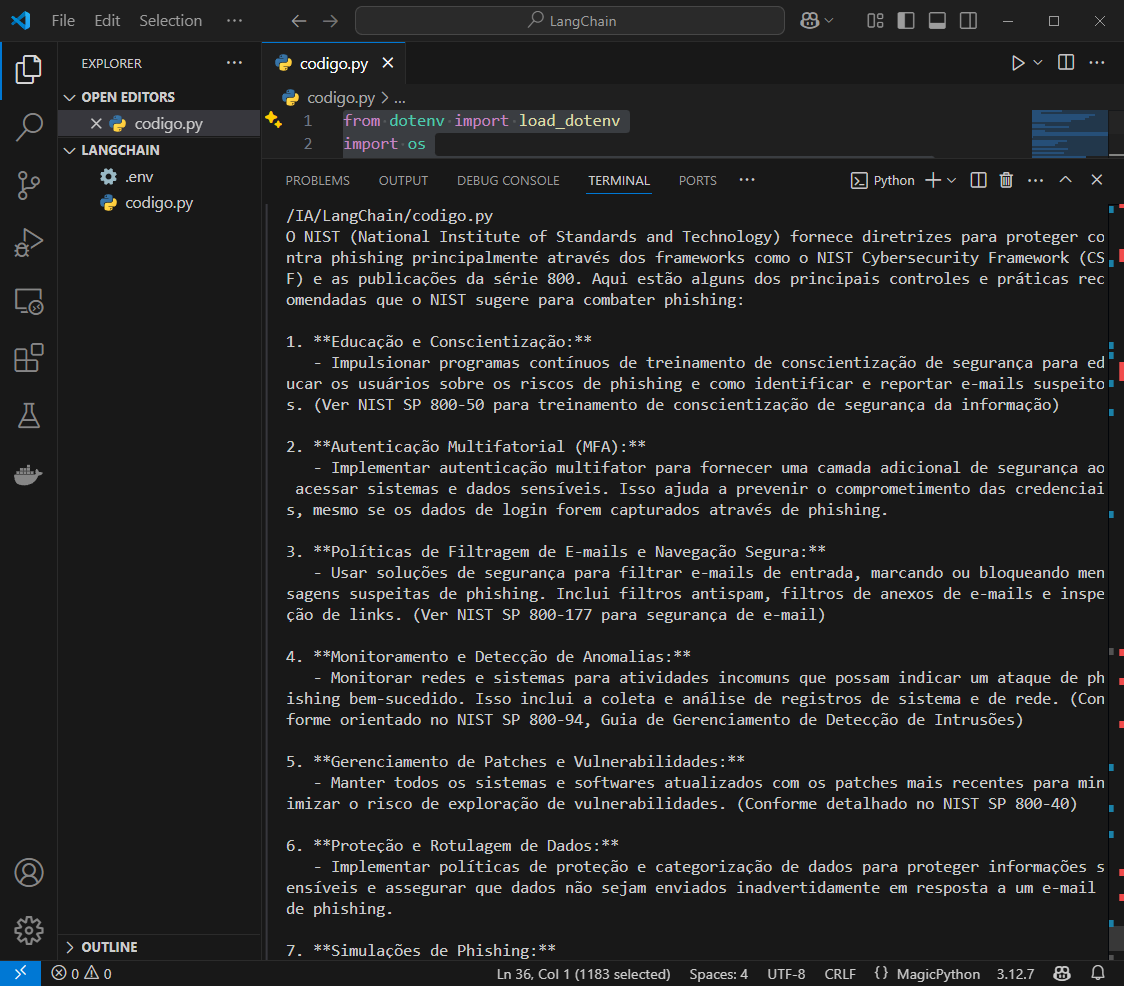Change file encoding UTF-8

click(786, 974)
